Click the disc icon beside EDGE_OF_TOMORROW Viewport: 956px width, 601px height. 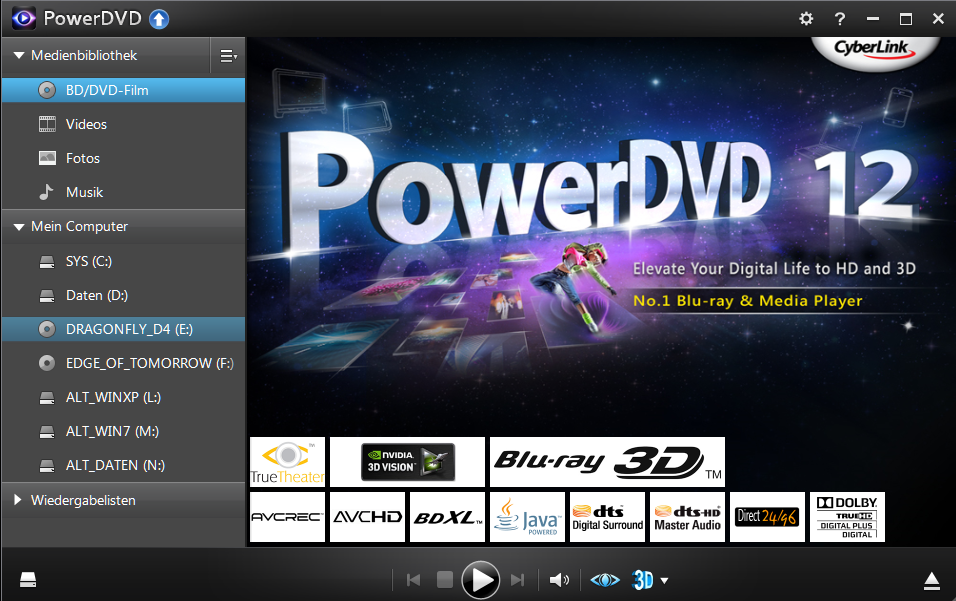(47, 363)
